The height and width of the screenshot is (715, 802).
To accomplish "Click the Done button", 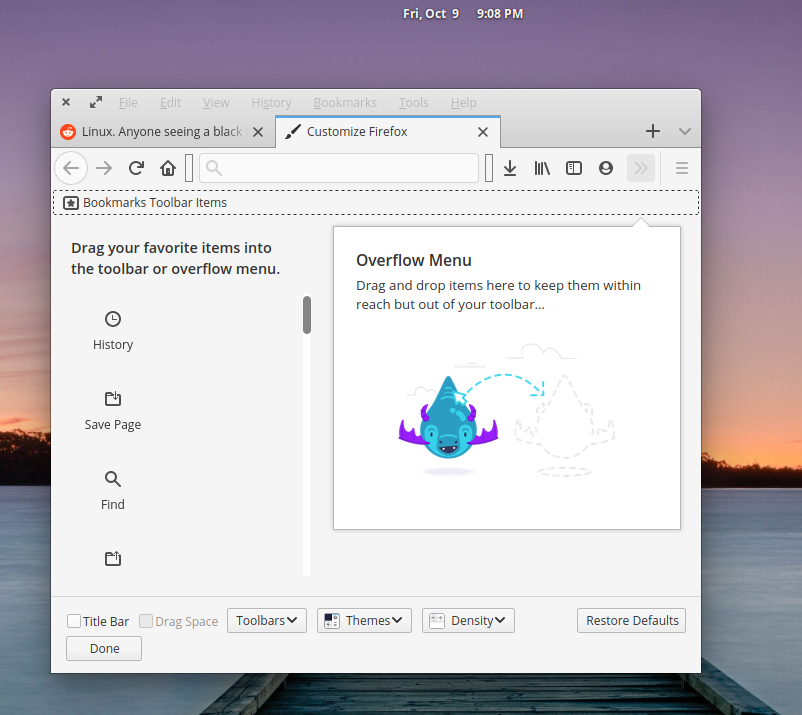I will click(104, 649).
